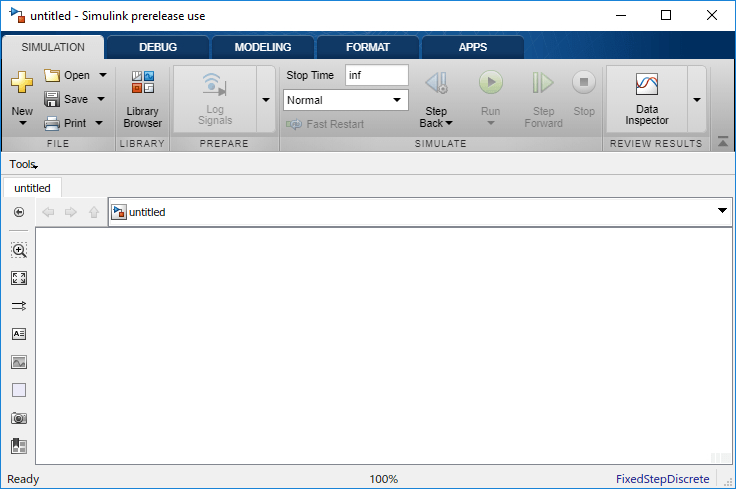Screen dimensions: 736x489
Task: Add an area with the rectangle icon
Action: [x=19, y=390]
